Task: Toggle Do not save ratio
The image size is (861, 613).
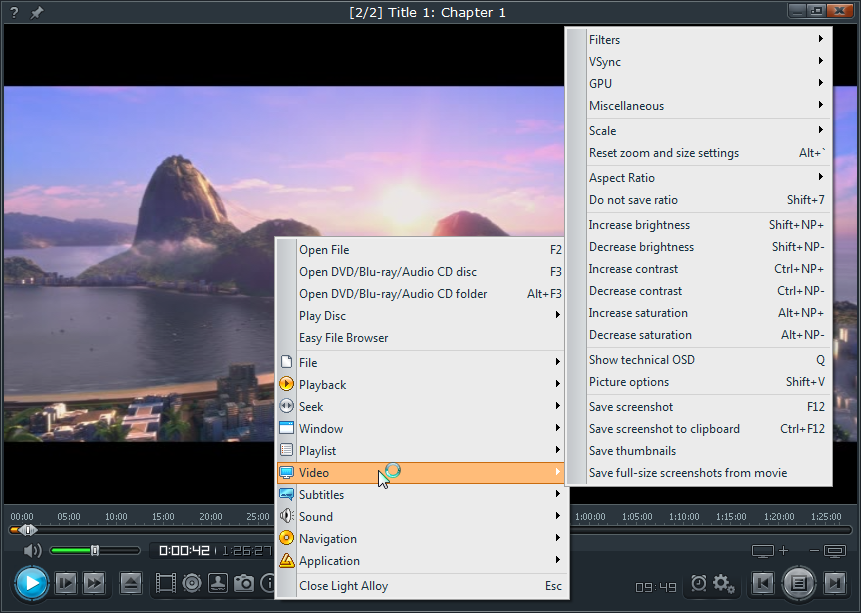Action: [699, 199]
